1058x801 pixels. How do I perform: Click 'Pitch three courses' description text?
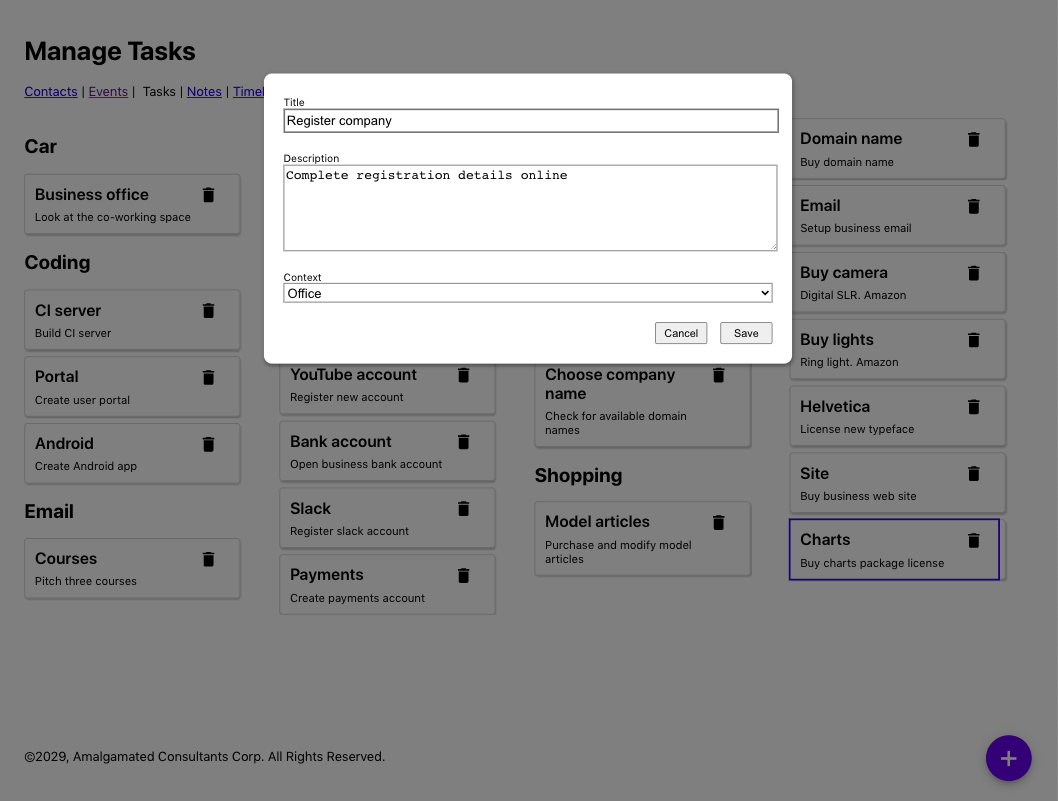(x=86, y=581)
